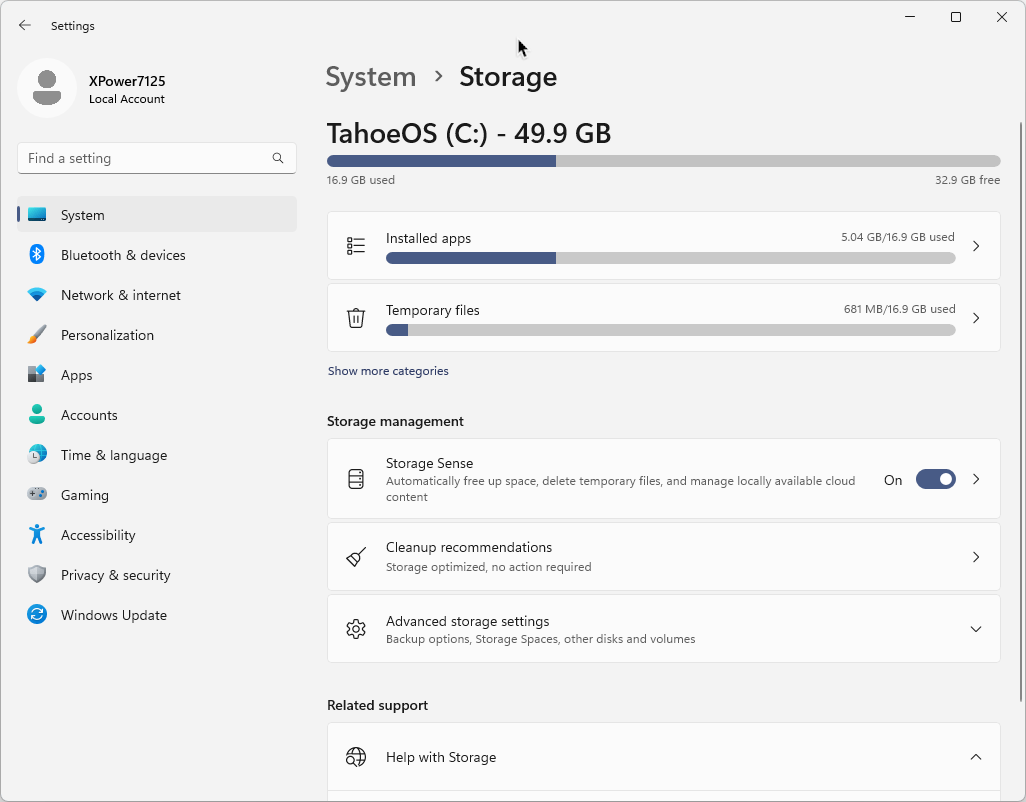Go to Time & language settings
The width and height of the screenshot is (1026, 802).
click(113, 455)
